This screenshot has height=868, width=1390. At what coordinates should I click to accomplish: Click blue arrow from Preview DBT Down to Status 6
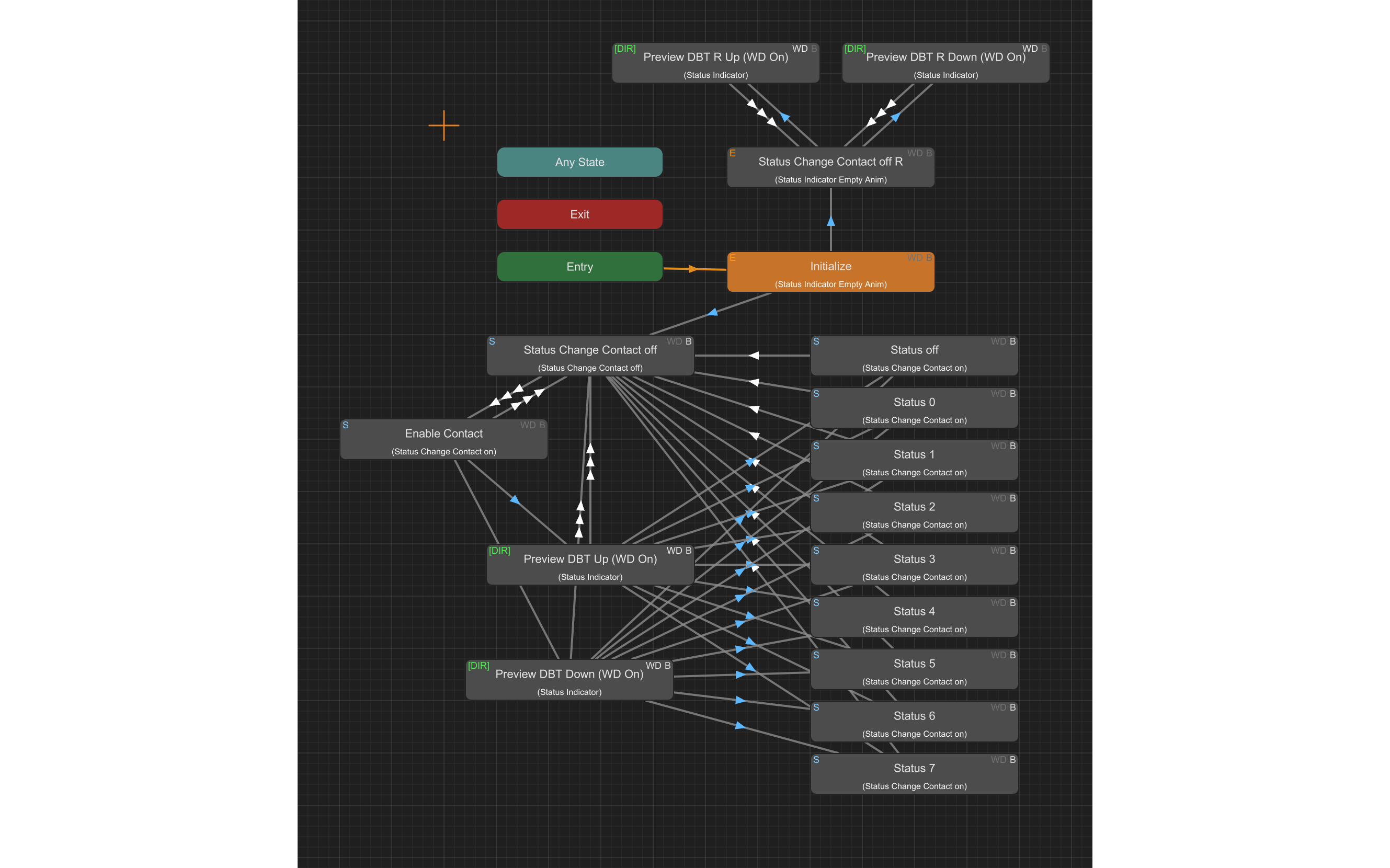(x=740, y=700)
